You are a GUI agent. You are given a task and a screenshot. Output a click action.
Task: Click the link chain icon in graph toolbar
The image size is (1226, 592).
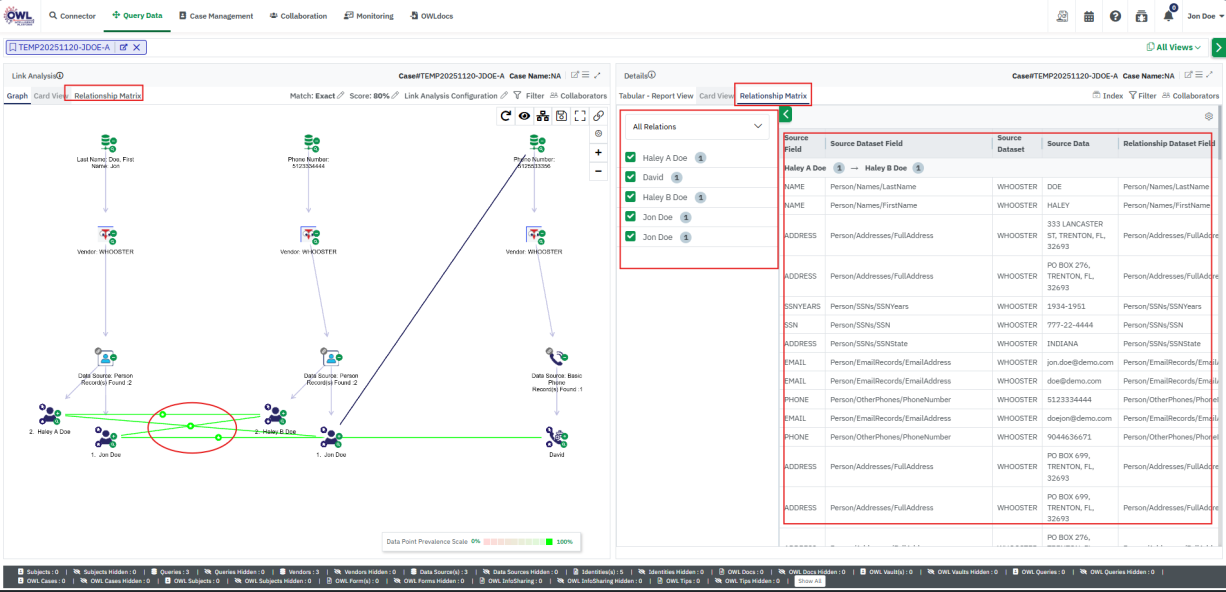[x=598, y=116]
